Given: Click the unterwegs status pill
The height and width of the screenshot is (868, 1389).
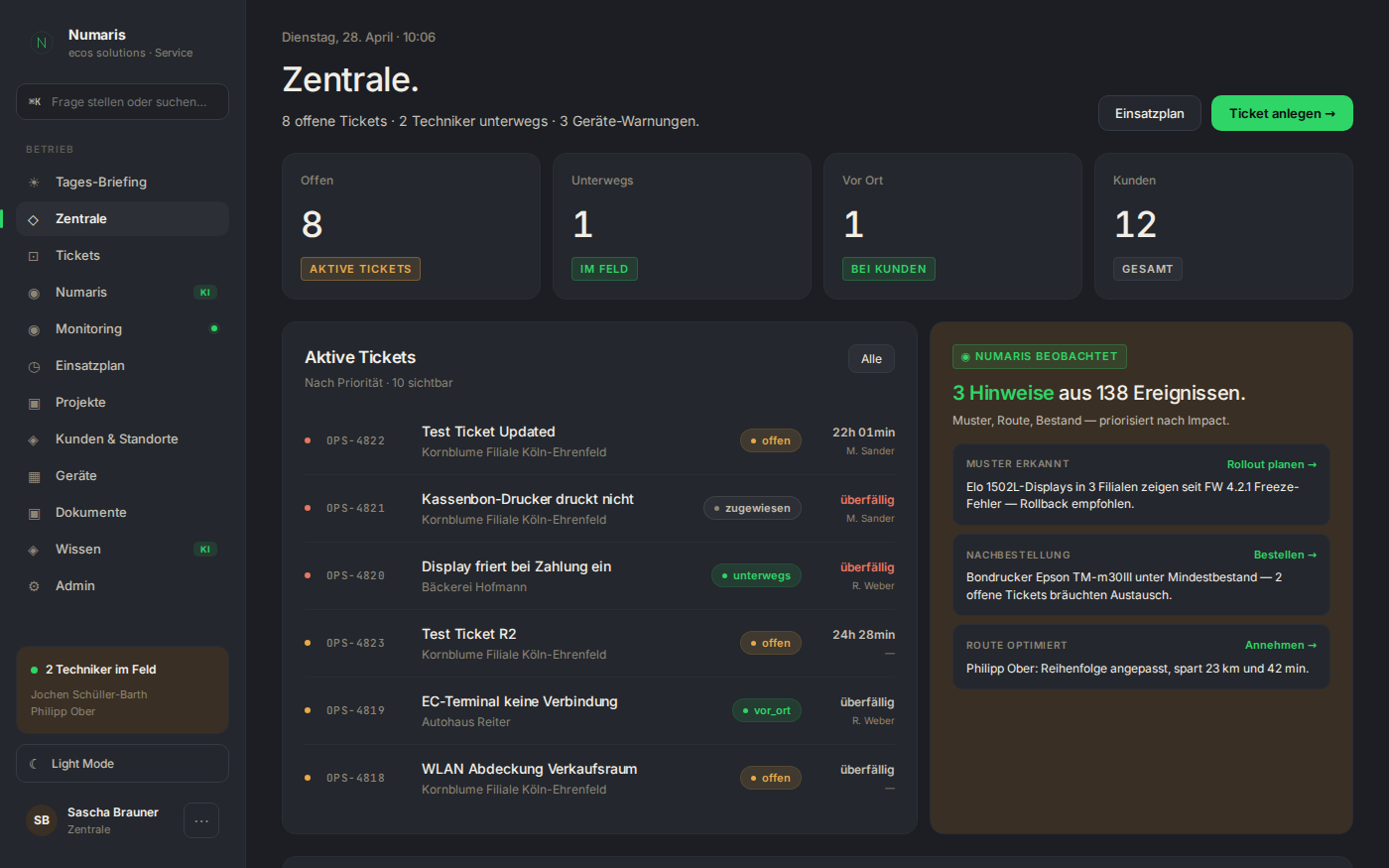Looking at the screenshot, I should click(x=756, y=575).
